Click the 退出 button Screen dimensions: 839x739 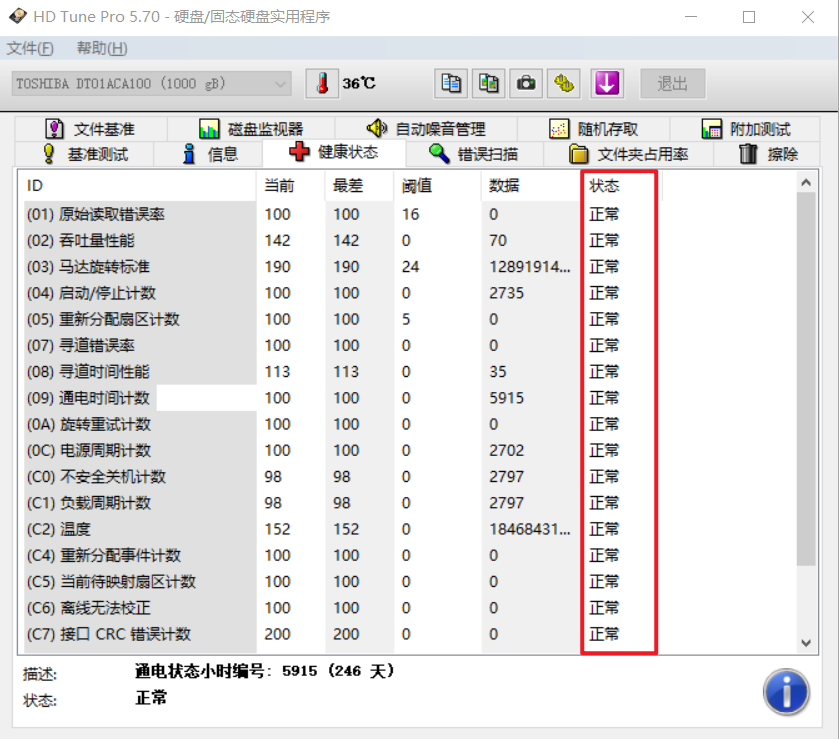tap(673, 83)
